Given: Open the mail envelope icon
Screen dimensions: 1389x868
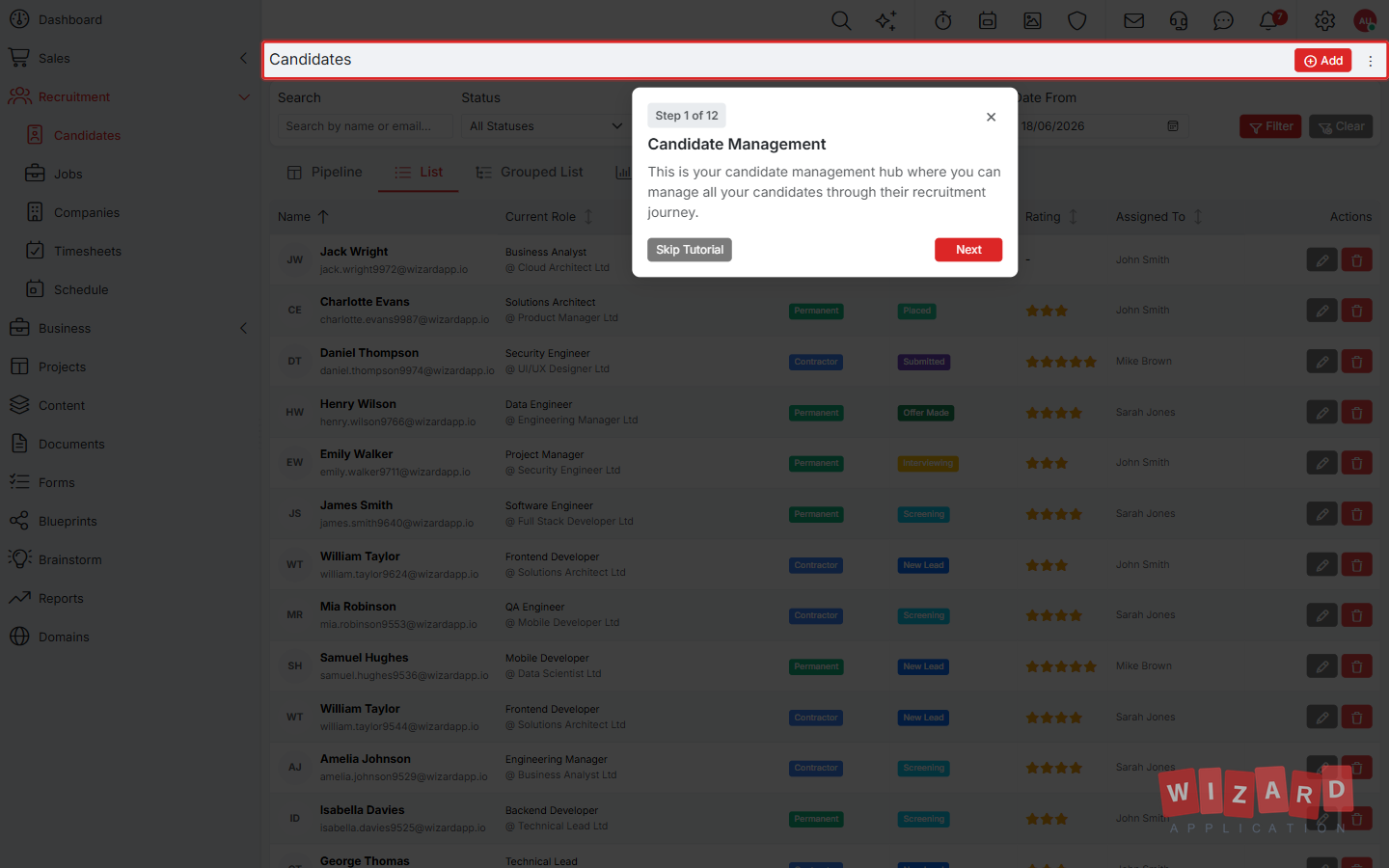Looking at the screenshot, I should (1134, 20).
